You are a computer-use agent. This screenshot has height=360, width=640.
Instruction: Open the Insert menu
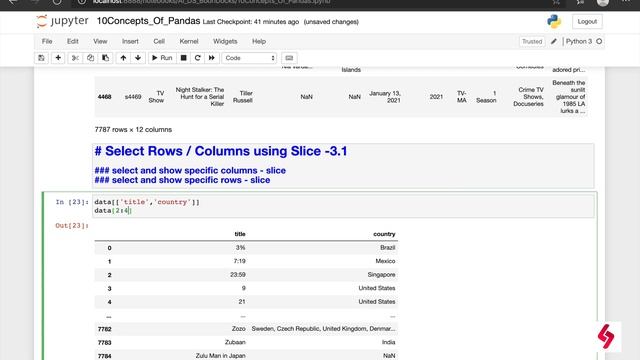[x=130, y=41]
